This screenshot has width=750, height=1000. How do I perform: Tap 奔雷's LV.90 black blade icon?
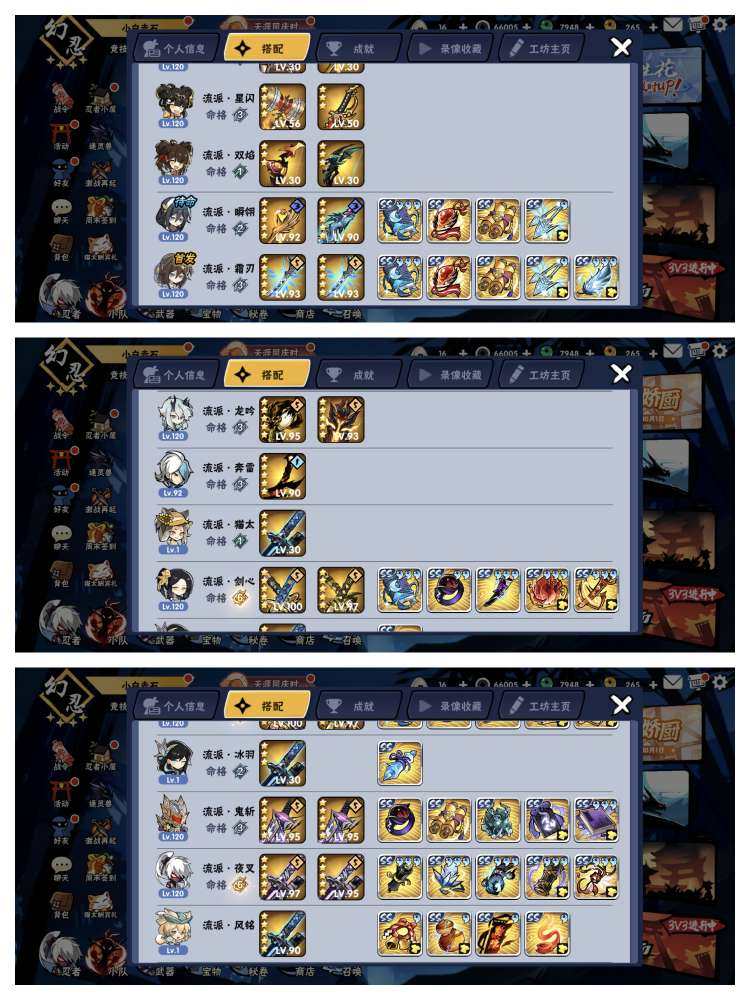tap(283, 476)
